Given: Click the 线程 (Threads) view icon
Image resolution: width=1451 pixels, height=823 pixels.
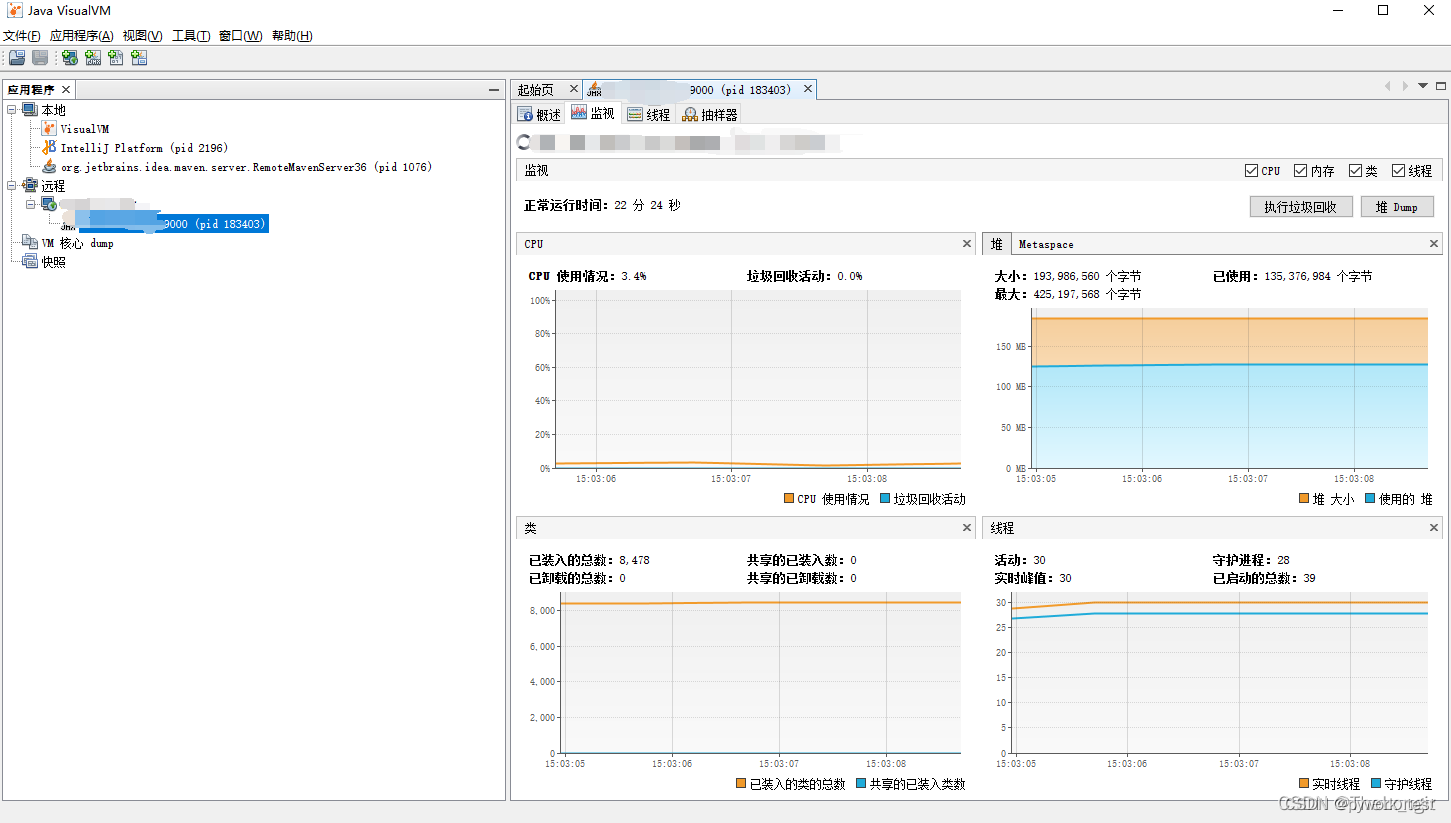Looking at the screenshot, I should (x=648, y=113).
